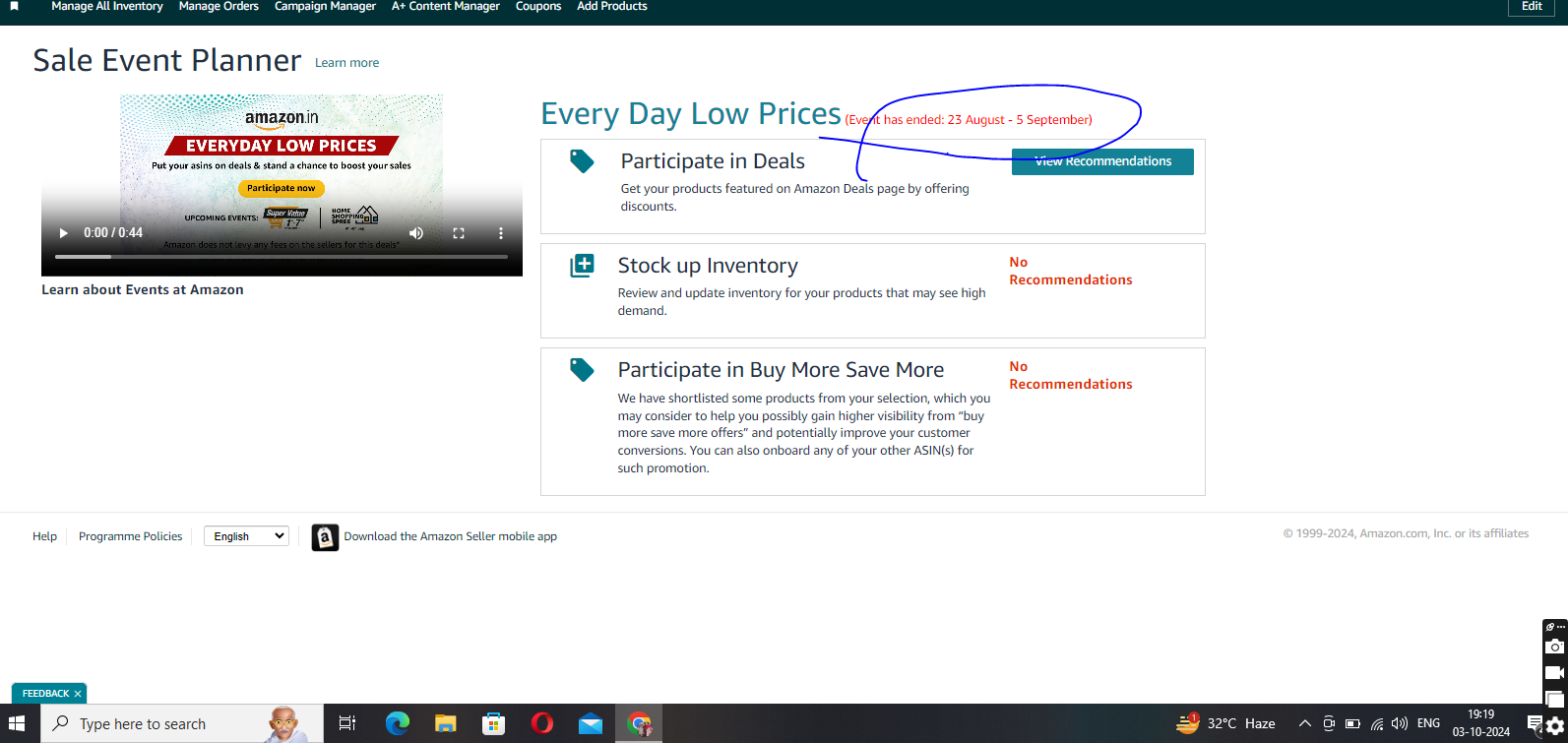The height and width of the screenshot is (743, 1568).
Task: Open Wi-Fi network settings in tray
Action: (1376, 723)
